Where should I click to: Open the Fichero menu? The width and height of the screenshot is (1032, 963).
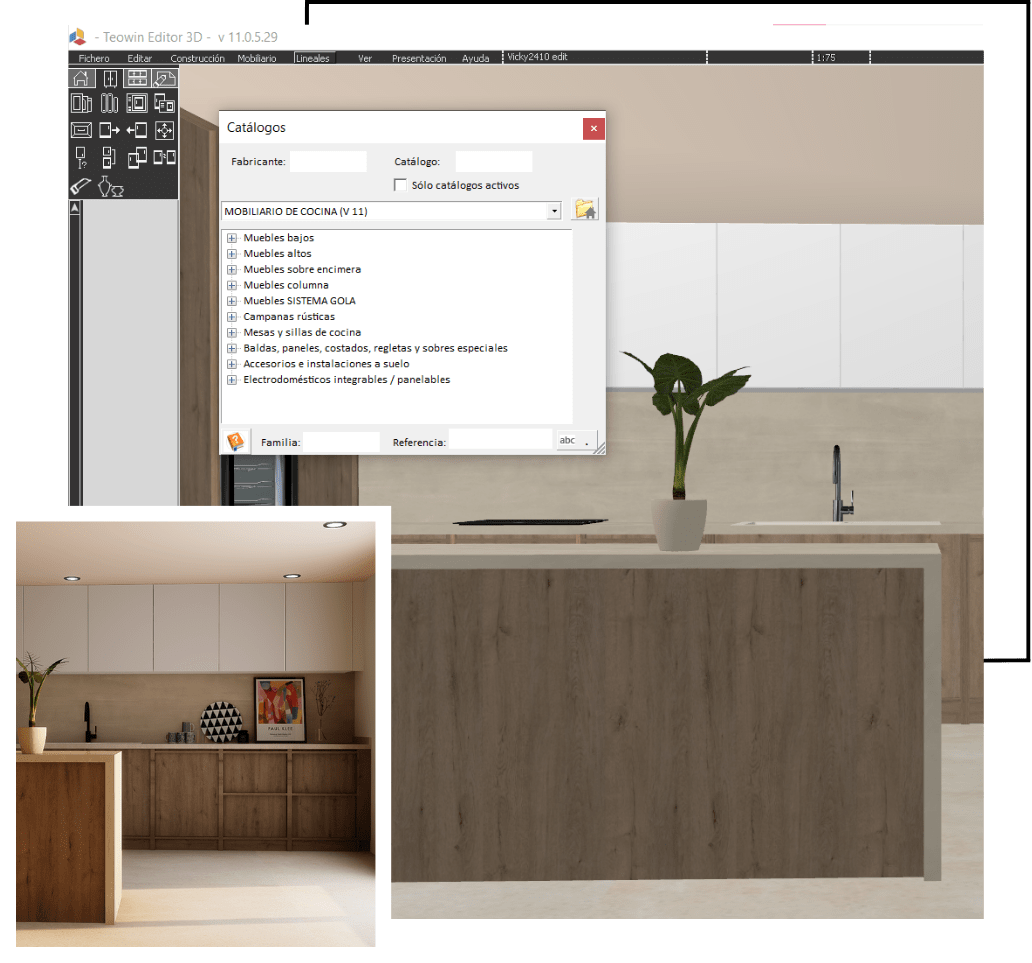[94, 58]
